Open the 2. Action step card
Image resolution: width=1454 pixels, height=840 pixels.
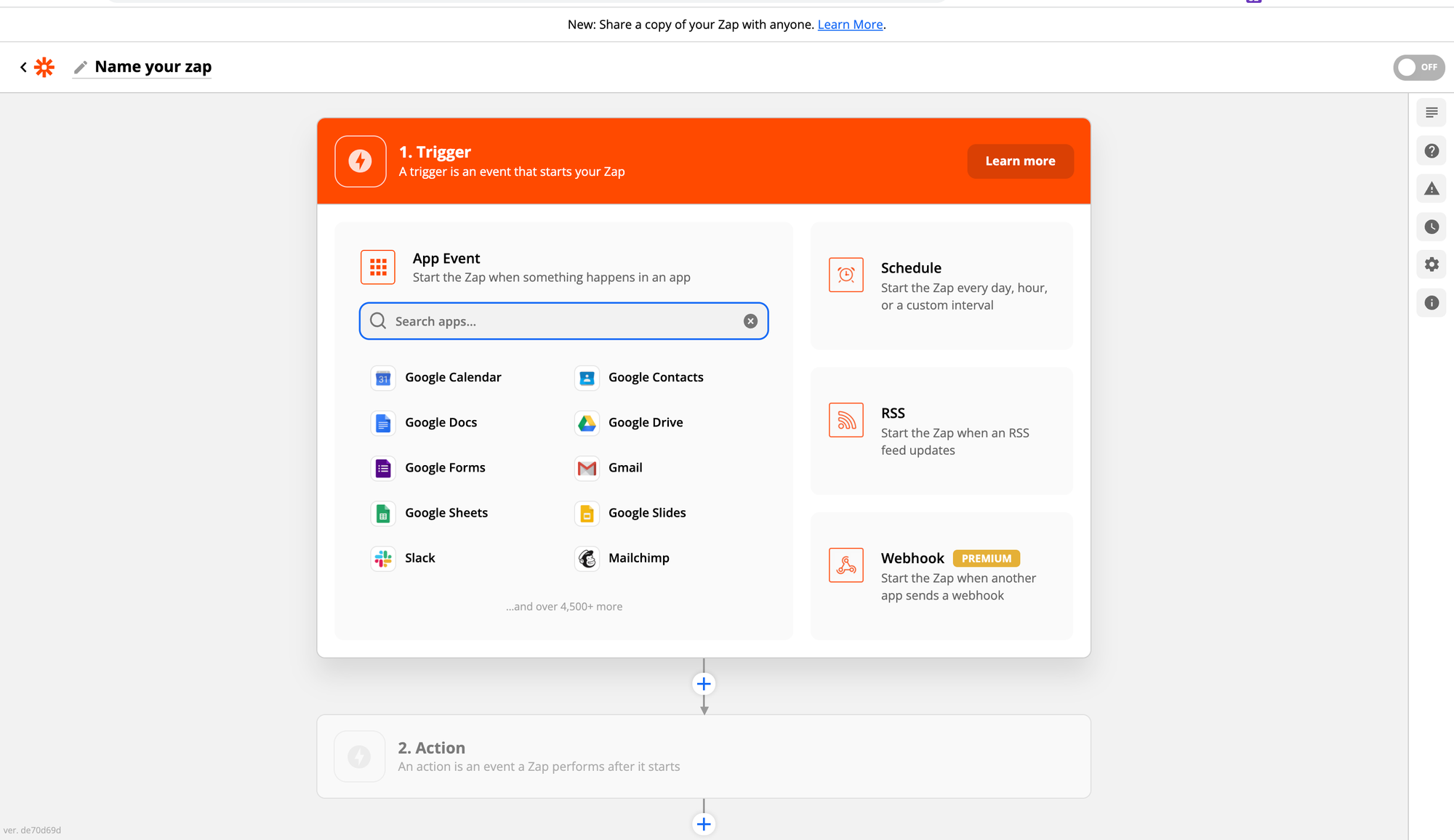(x=704, y=756)
